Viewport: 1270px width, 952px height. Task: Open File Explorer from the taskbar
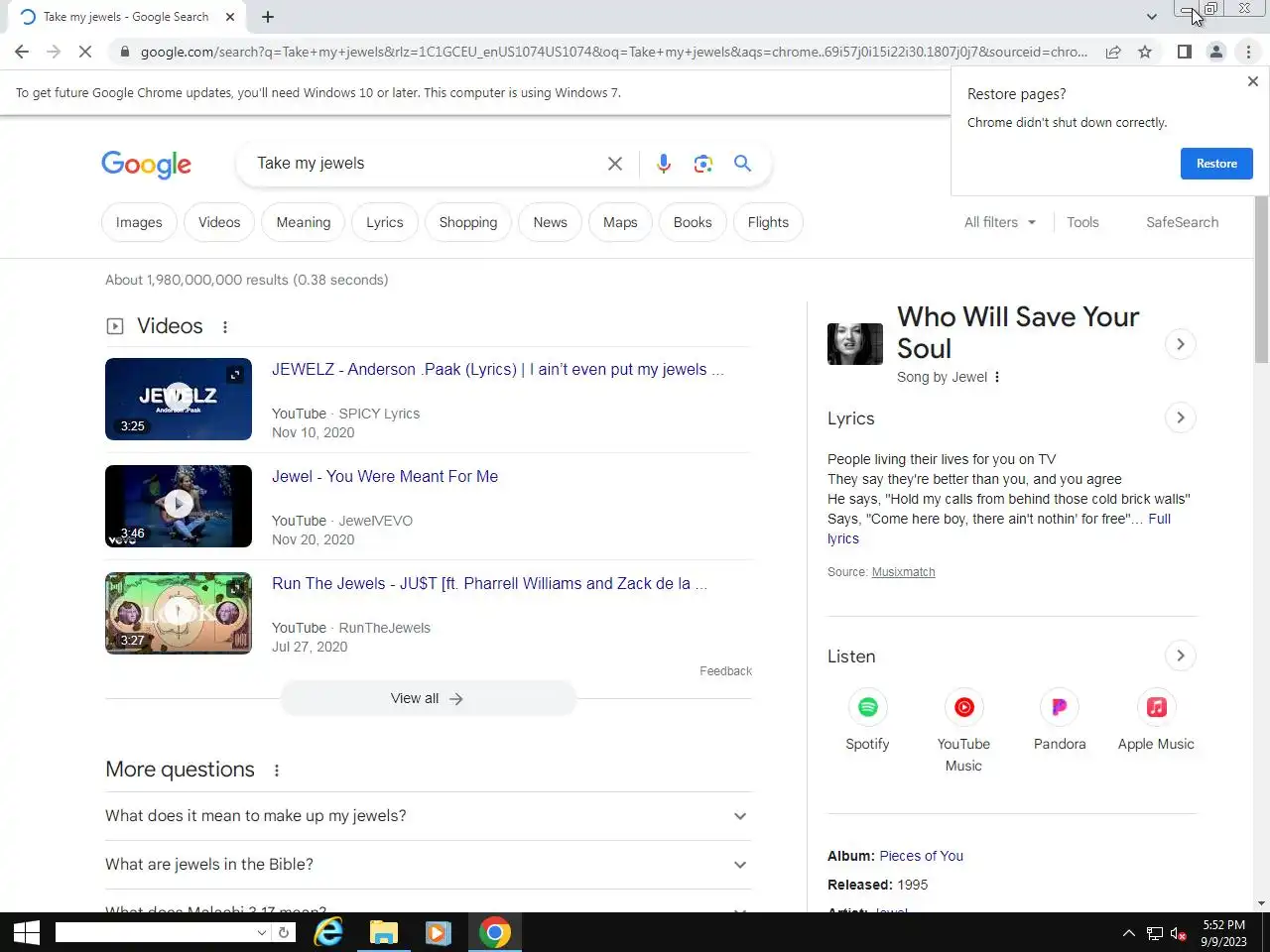[x=383, y=932]
